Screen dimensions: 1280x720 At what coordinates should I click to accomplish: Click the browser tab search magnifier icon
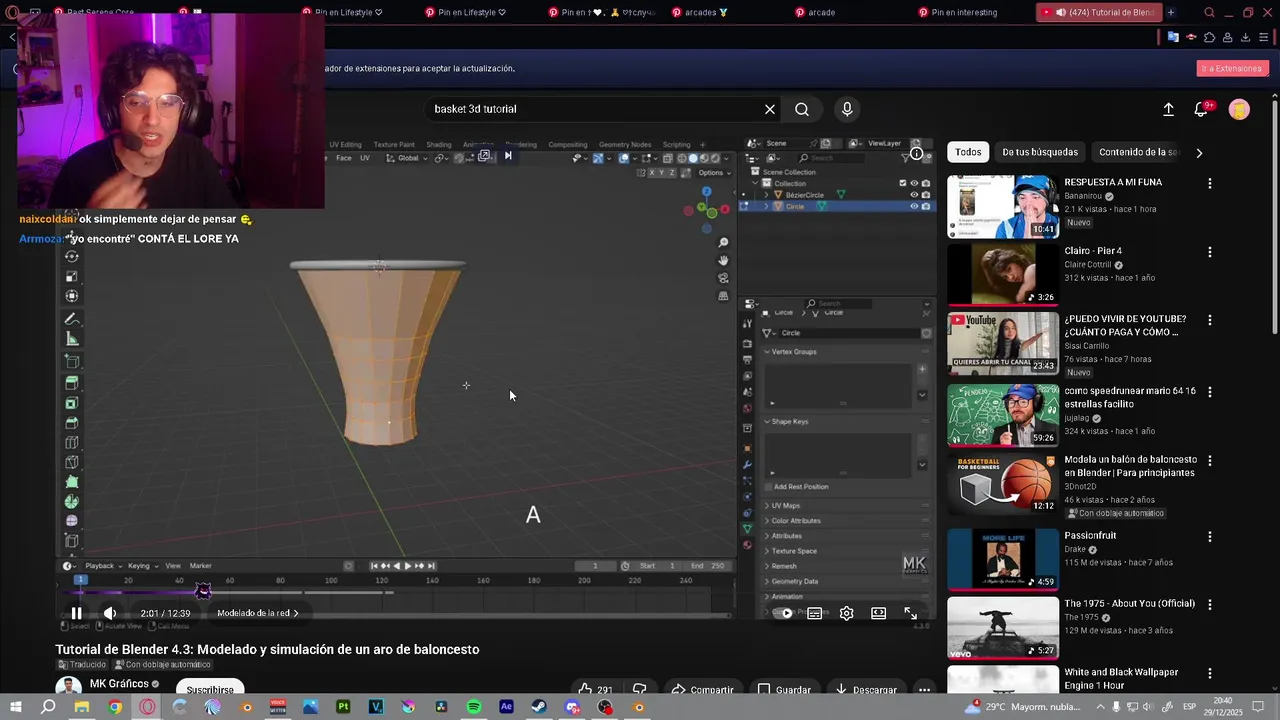1209,12
